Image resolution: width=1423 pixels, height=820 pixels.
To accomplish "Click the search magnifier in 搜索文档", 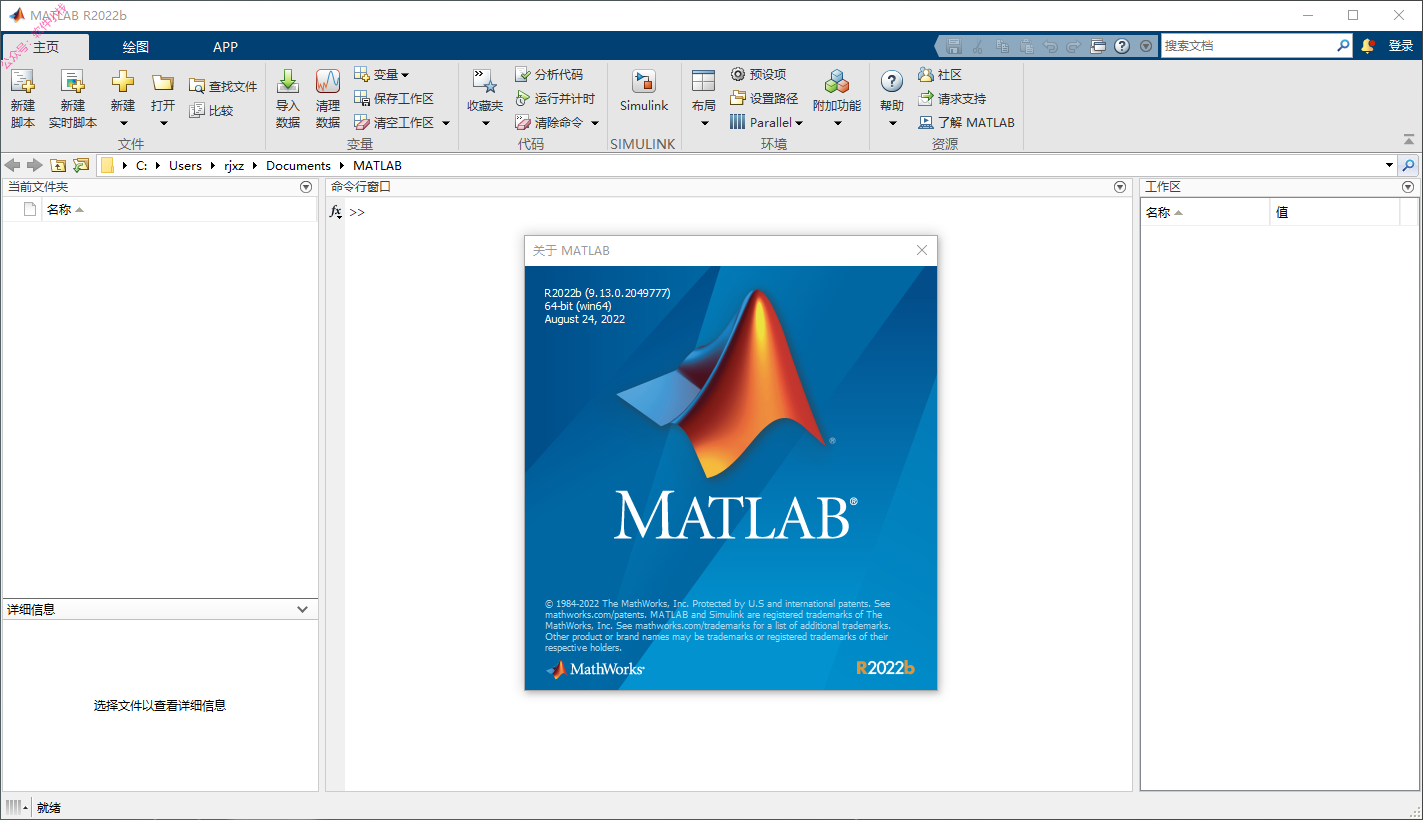I will [1343, 46].
